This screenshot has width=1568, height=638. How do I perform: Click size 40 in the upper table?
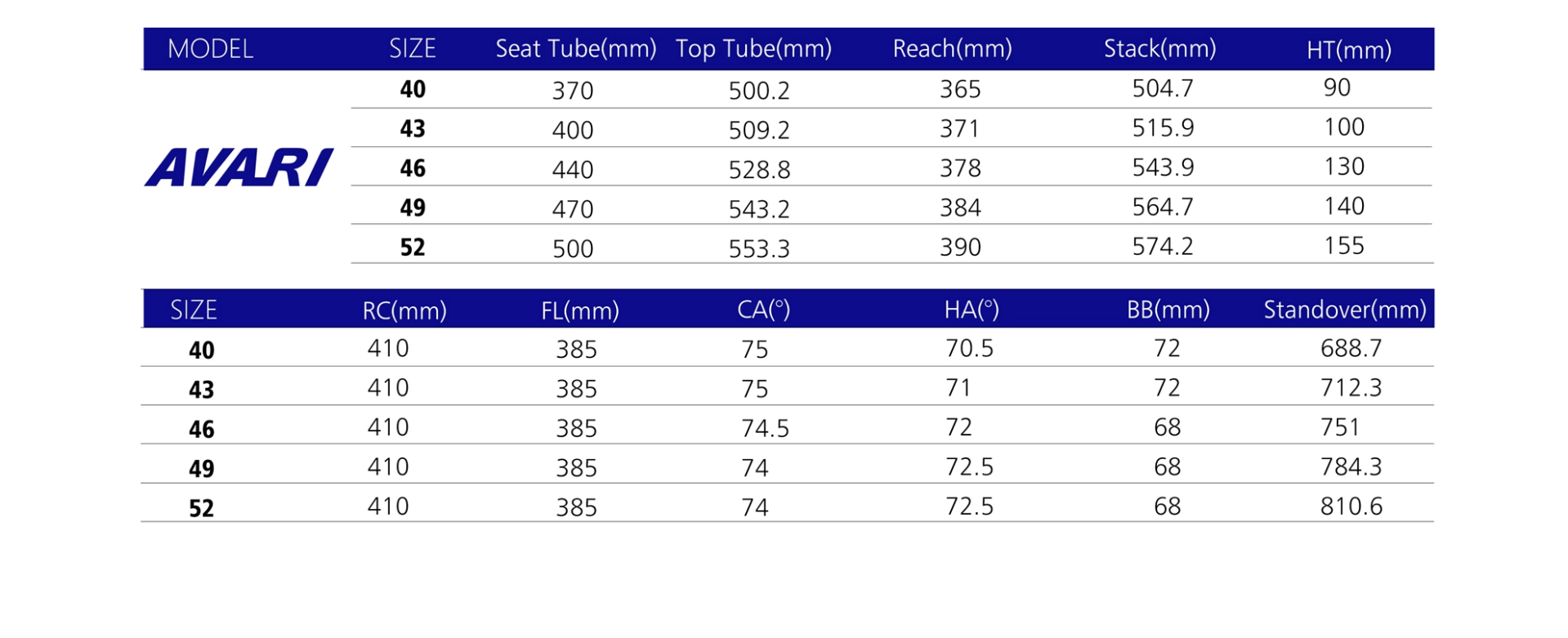click(413, 89)
